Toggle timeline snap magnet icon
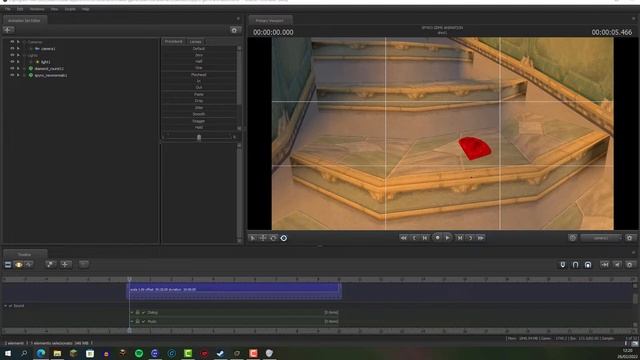This screenshot has height=360, width=640. pos(563,265)
